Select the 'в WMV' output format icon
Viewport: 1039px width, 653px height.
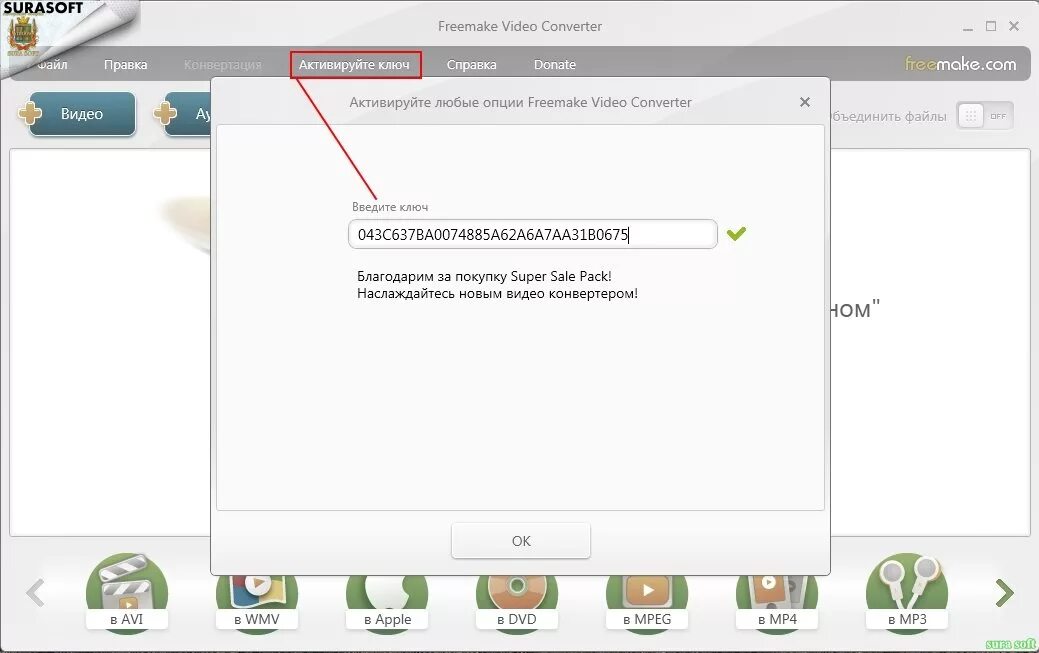256,605
